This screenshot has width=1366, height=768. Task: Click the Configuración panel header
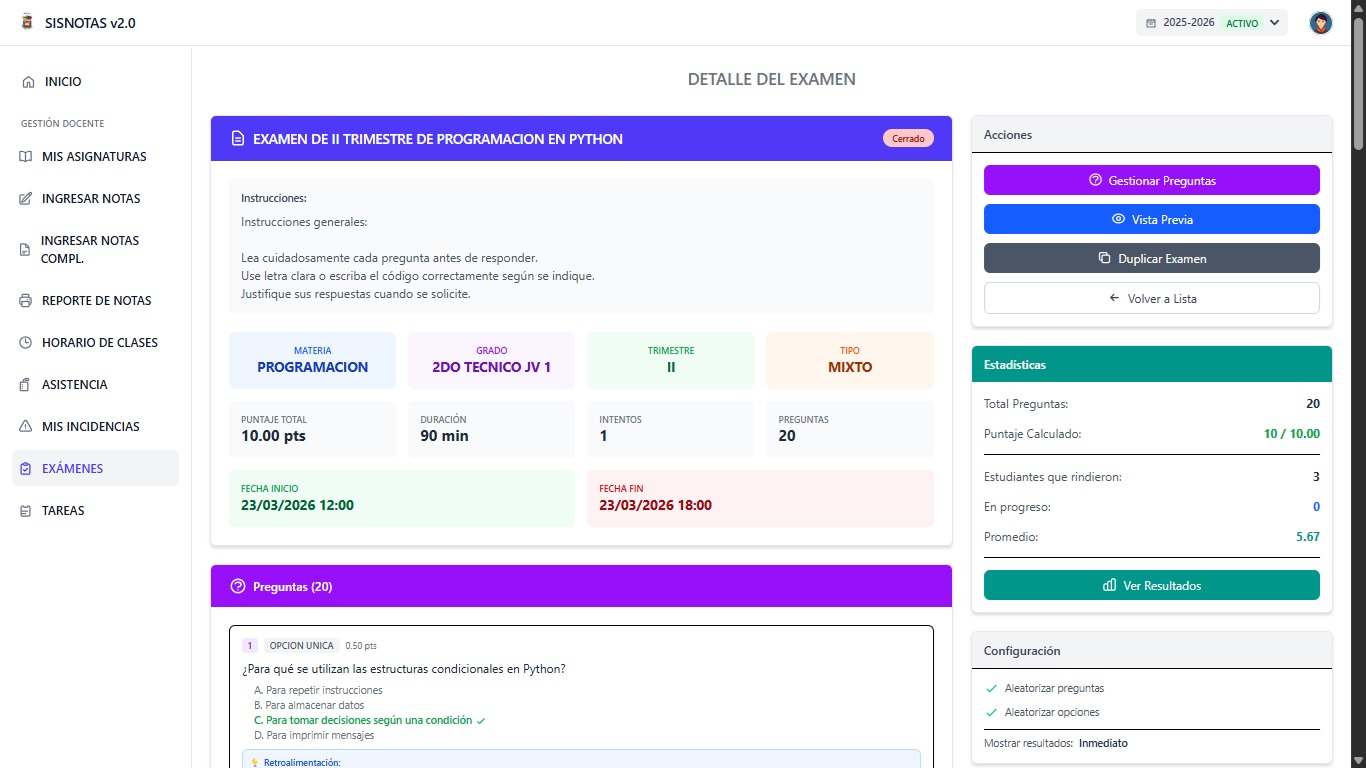(x=1152, y=650)
